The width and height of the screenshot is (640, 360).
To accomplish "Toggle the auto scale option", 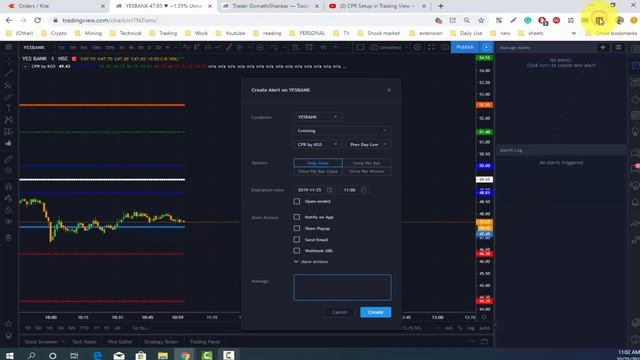I will click(x=484, y=328).
